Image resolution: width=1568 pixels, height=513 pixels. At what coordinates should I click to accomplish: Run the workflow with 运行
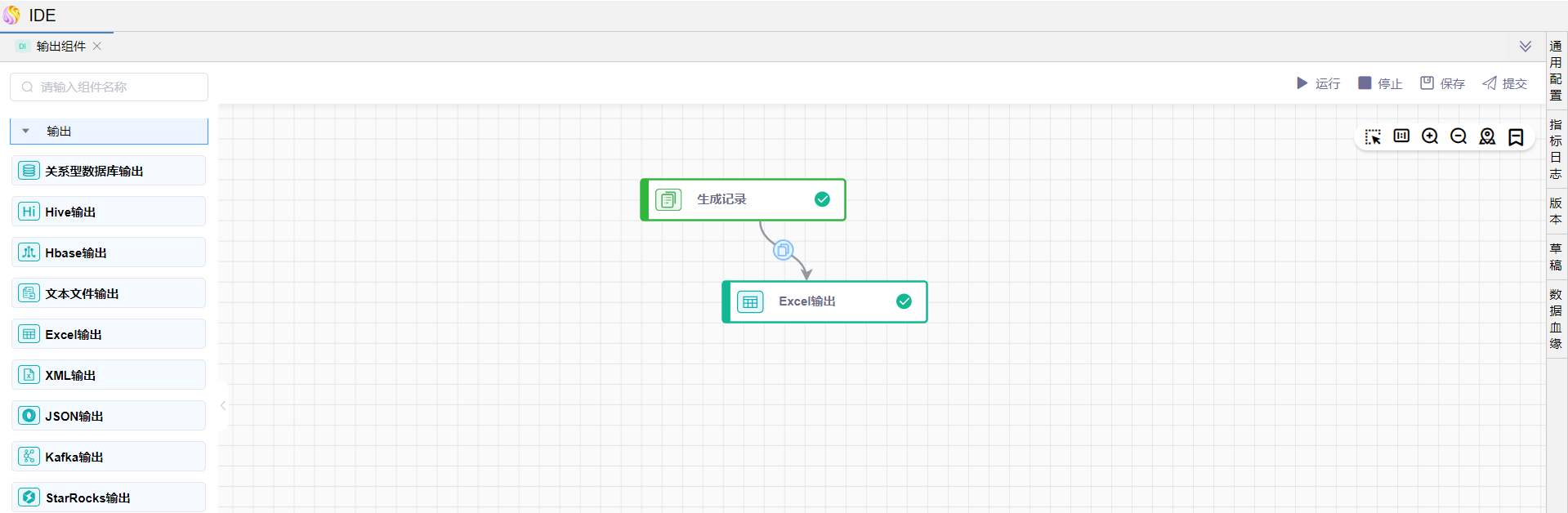[1318, 83]
